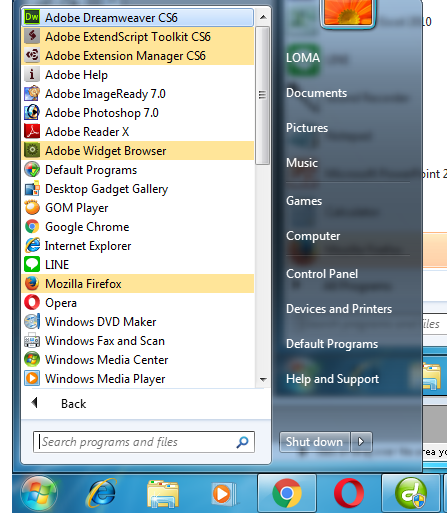Click the green shielded taskbar app icon

point(411,493)
